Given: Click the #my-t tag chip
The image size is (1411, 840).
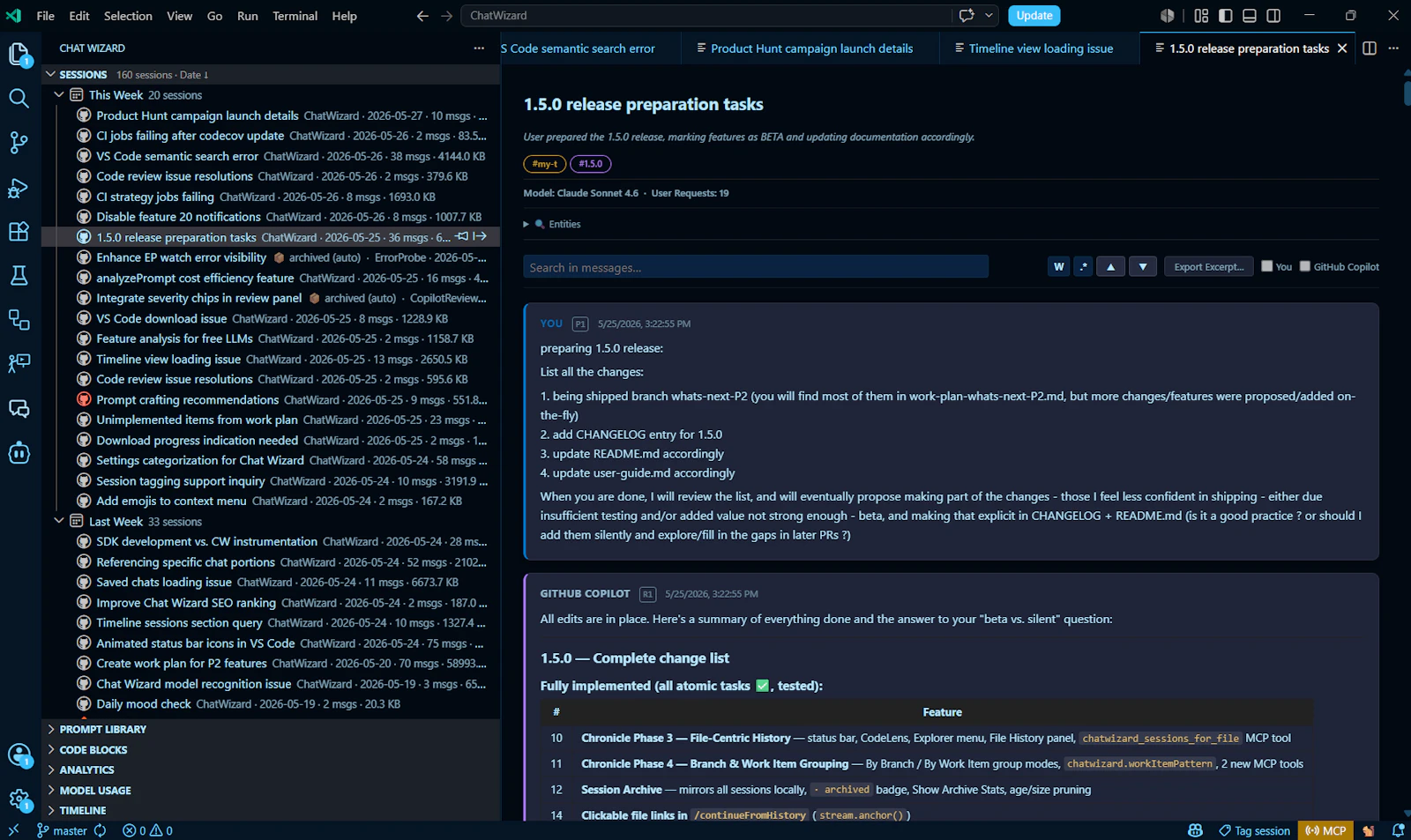Looking at the screenshot, I should point(544,164).
